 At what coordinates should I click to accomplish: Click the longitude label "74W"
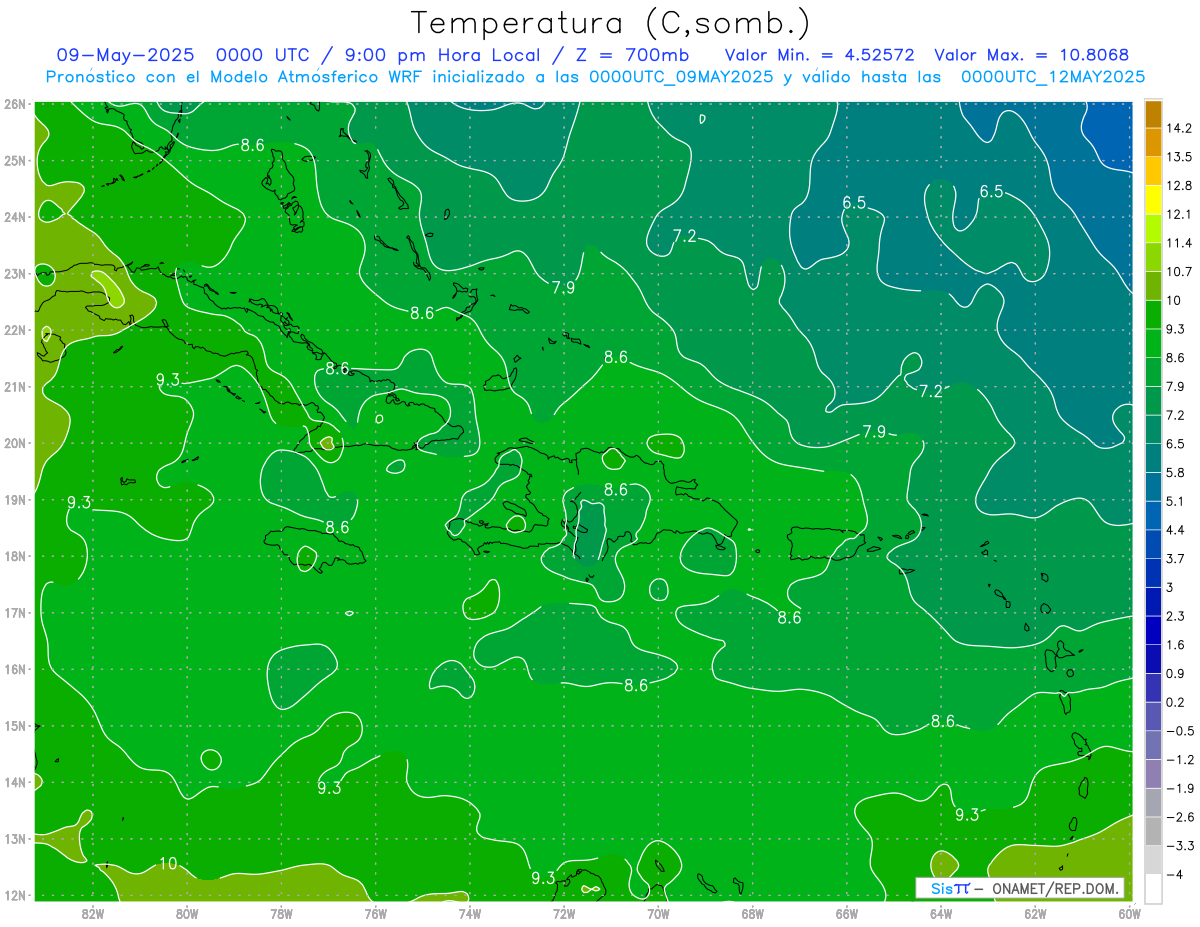tap(469, 913)
